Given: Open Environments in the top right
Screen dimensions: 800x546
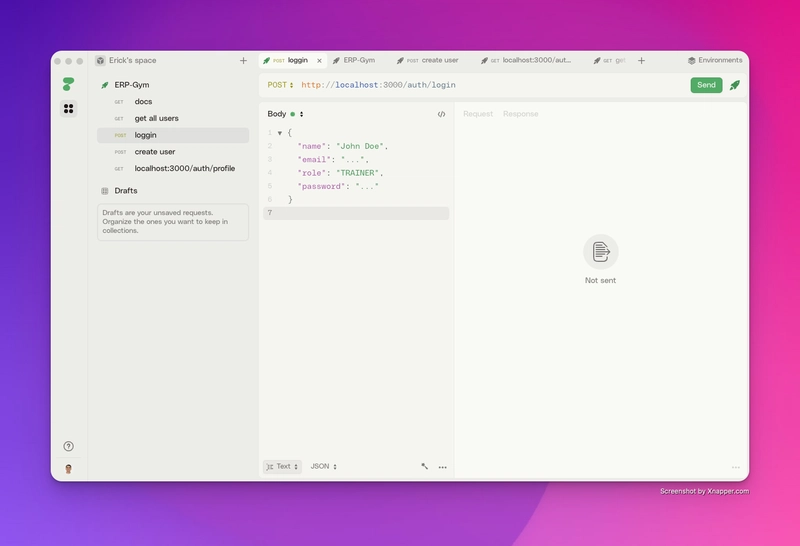Looking at the screenshot, I should coord(715,60).
